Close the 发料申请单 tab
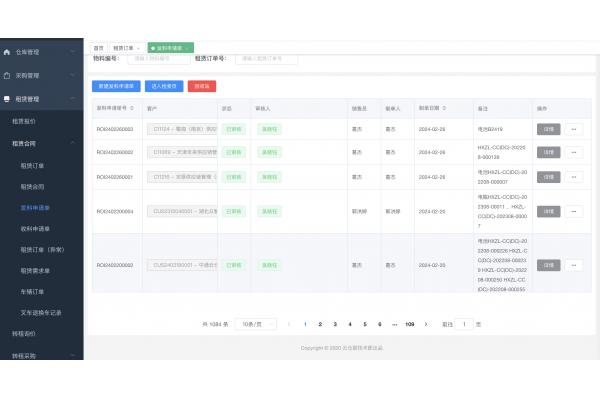Screen dimensions: 600x400 pyautogui.click(x=187, y=47)
